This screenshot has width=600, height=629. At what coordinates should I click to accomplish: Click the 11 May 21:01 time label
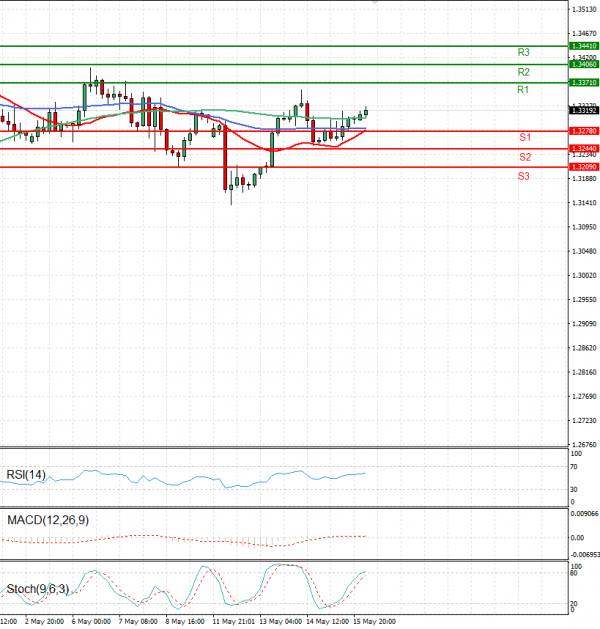(x=233, y=621)
